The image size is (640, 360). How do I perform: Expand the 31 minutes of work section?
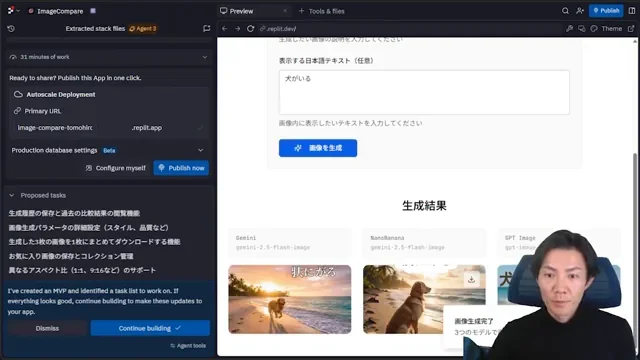point(109,57)
